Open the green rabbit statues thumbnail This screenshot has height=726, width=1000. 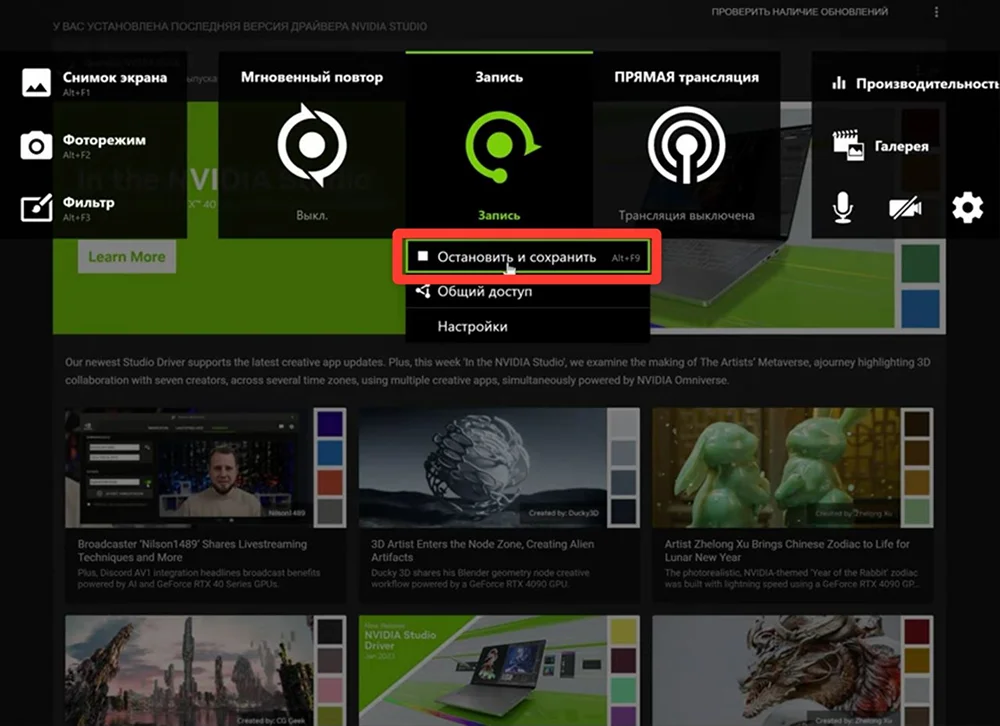point(775,467)
